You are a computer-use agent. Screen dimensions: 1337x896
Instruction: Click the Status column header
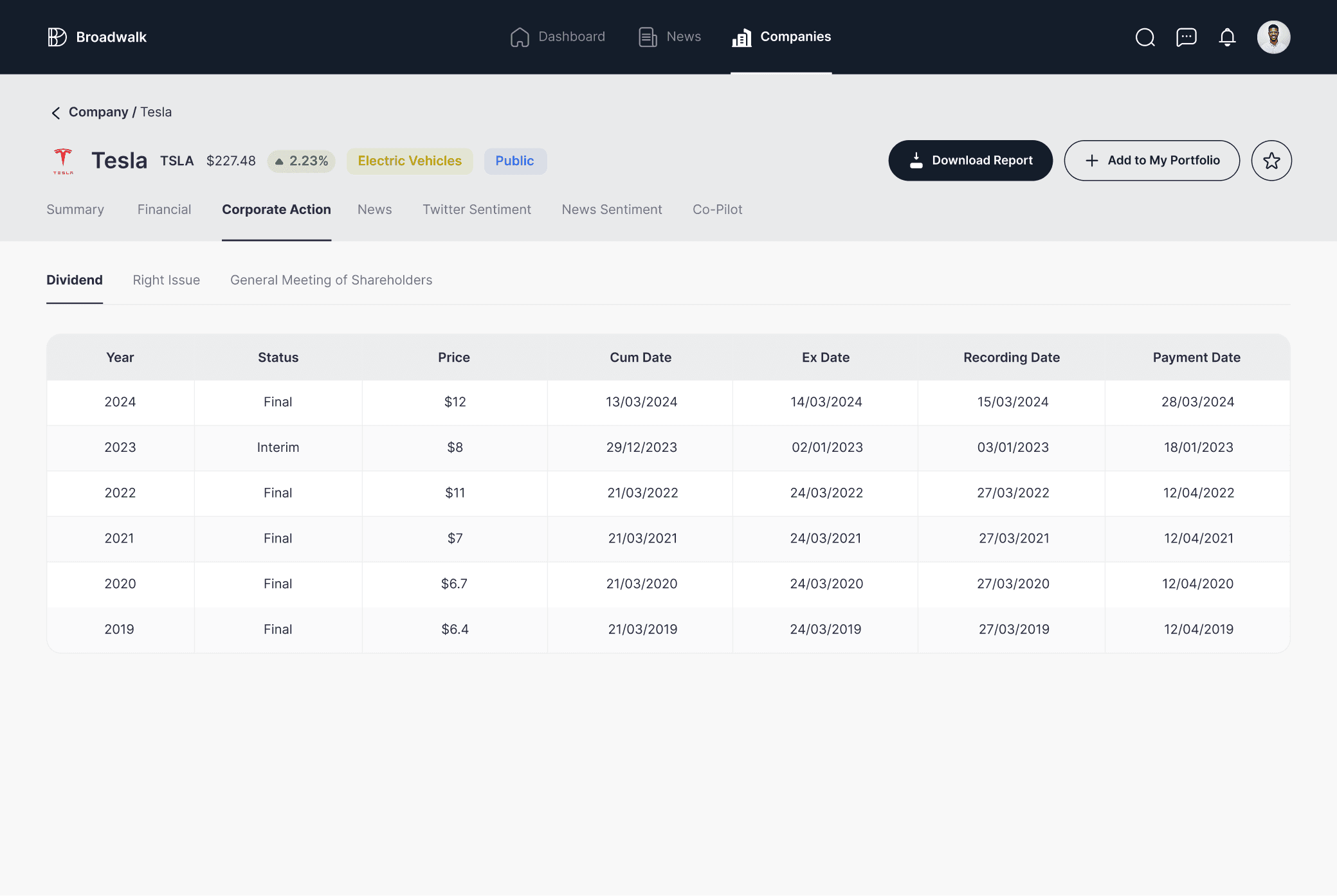click(x=278, y=357)
